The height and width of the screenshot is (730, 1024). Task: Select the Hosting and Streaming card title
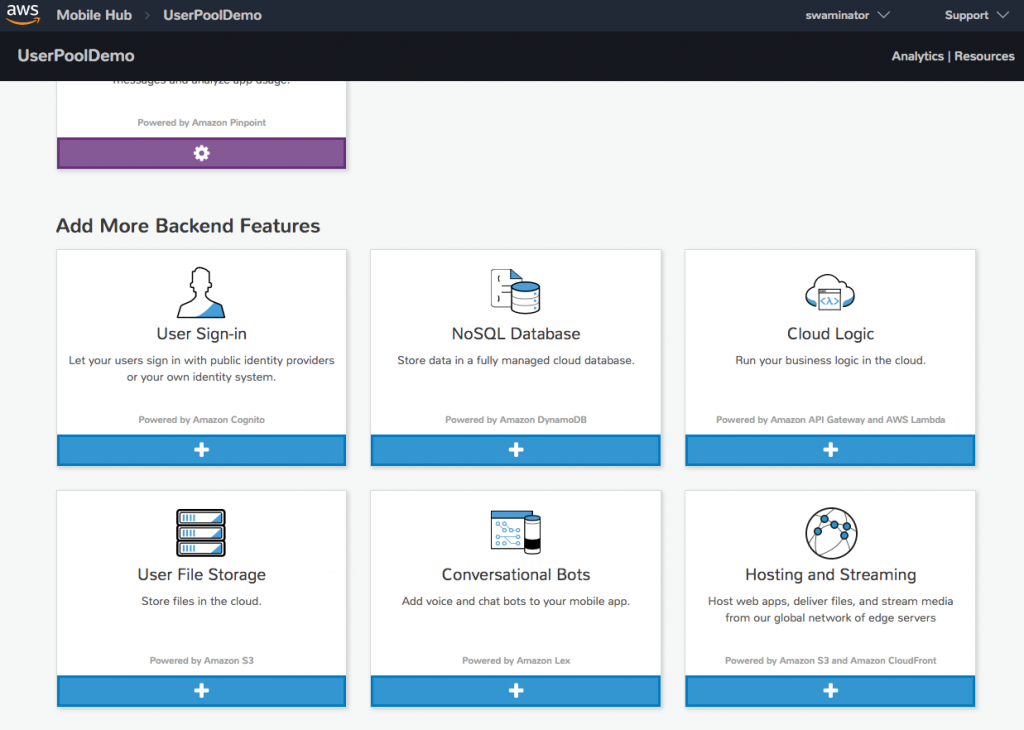point(831,575)
